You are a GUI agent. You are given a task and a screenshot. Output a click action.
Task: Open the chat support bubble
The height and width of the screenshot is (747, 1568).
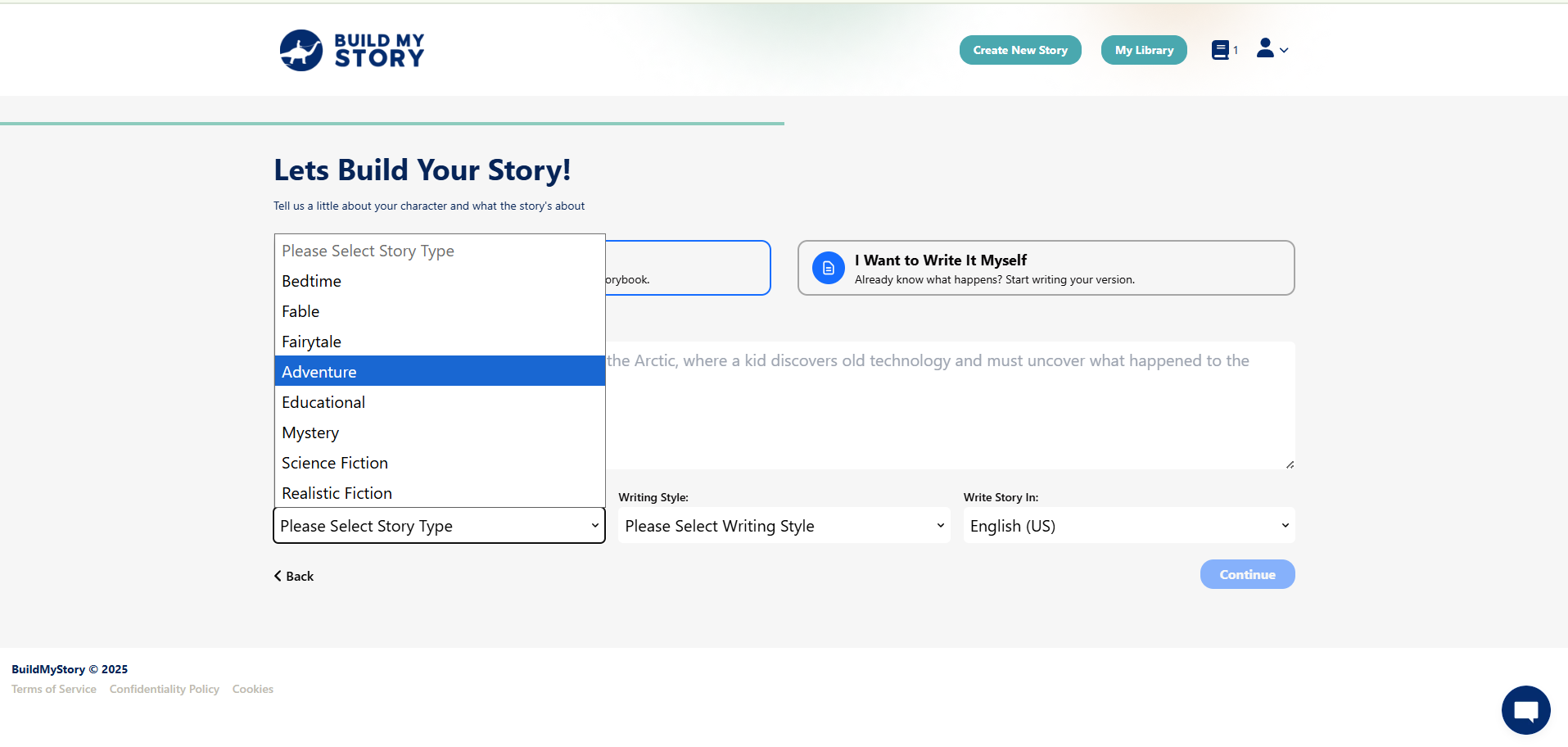click(x=1525, y=709)
